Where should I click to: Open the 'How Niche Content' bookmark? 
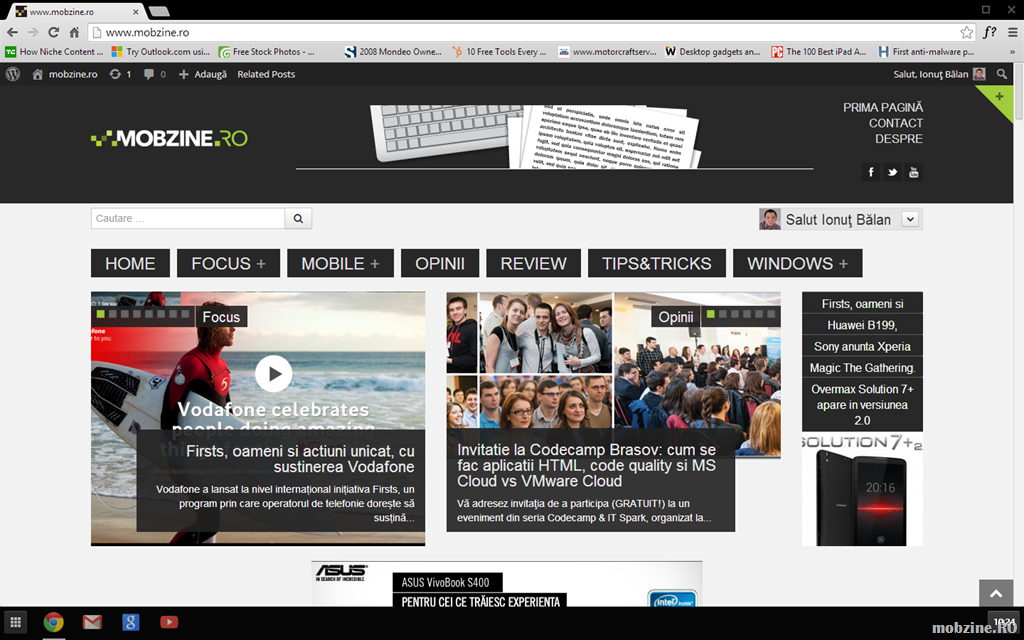tap(54, 52)
